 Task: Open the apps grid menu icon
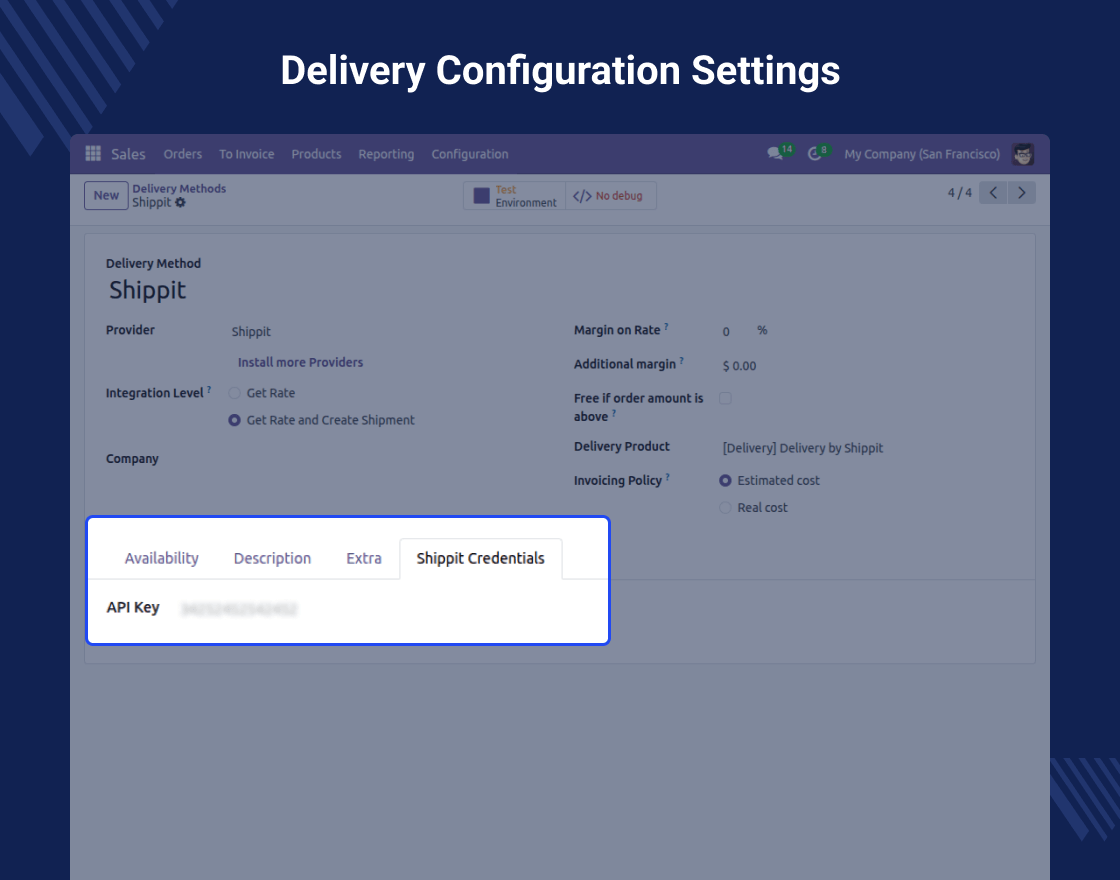point(93,154)
